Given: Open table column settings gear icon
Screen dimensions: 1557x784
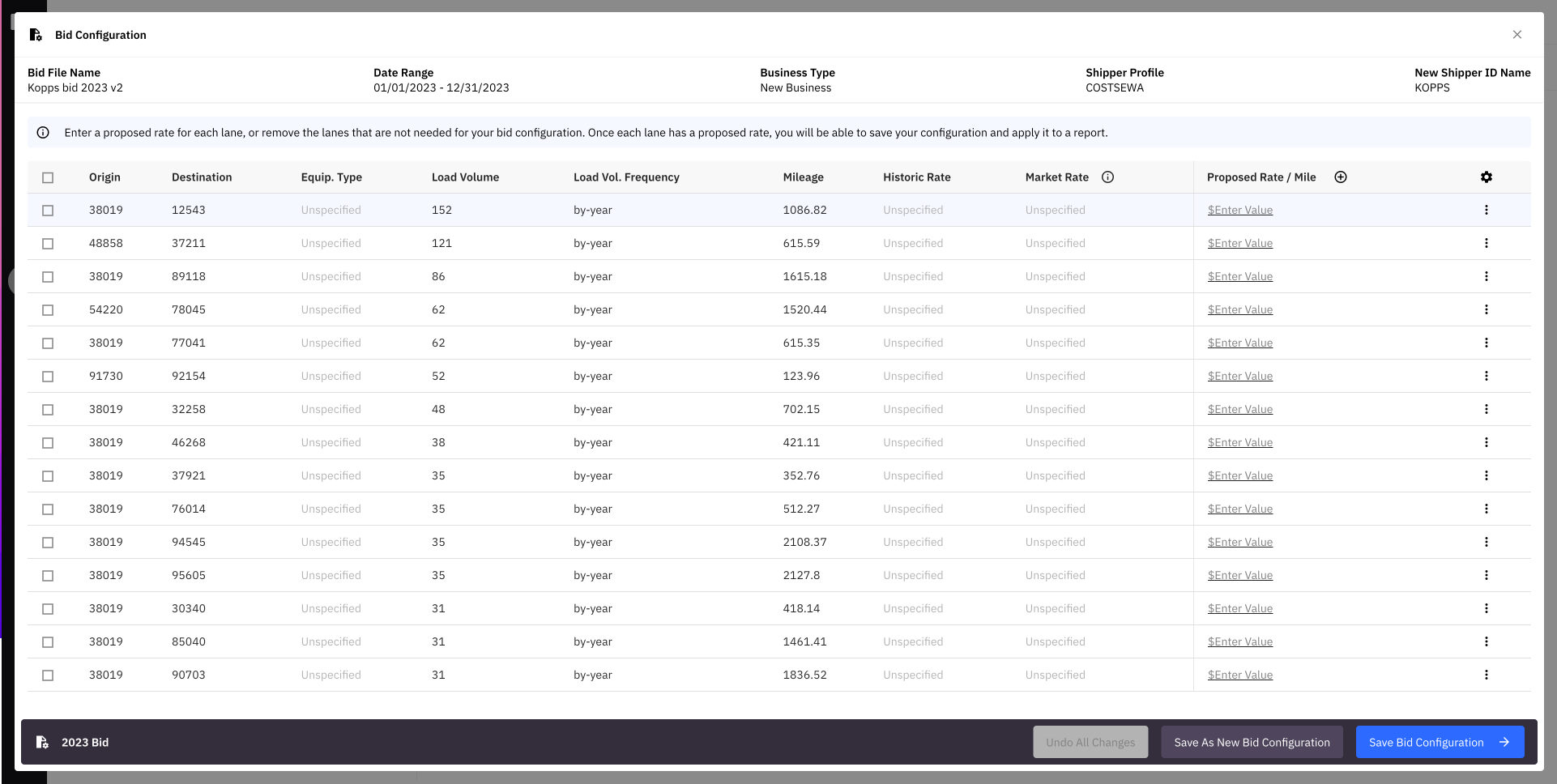Looking at the screenshot, I should click(x=1486, y=177).
